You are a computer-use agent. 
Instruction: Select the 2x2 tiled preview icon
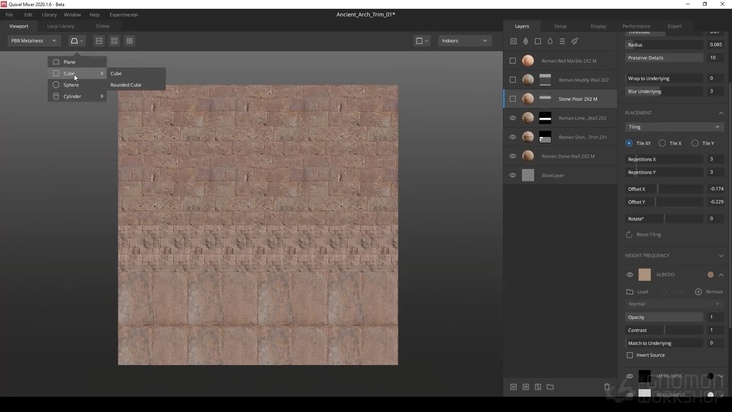tap(114, 41)
